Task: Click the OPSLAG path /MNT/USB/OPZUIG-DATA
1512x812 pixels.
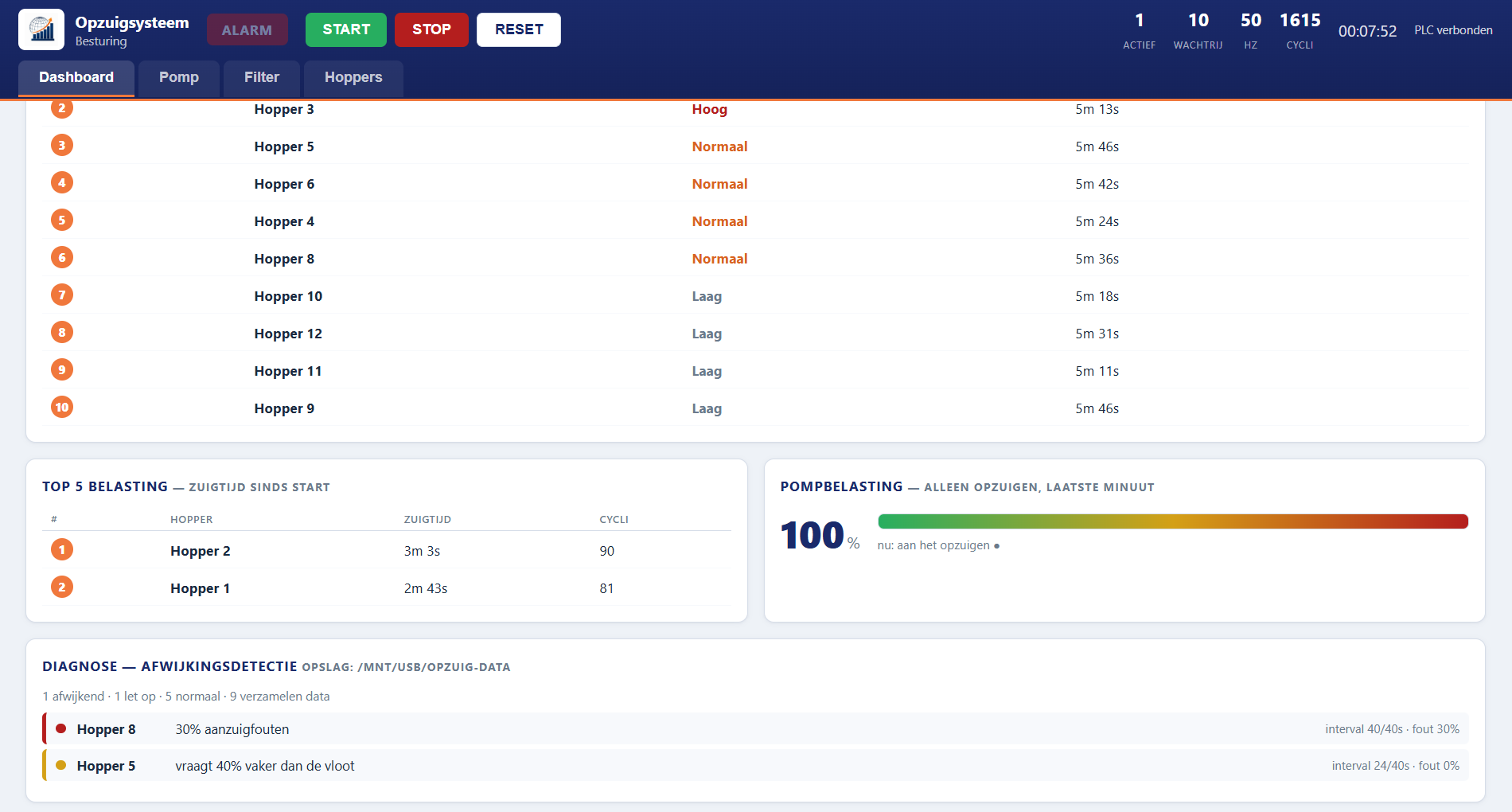Action: (x=406, y=667)
